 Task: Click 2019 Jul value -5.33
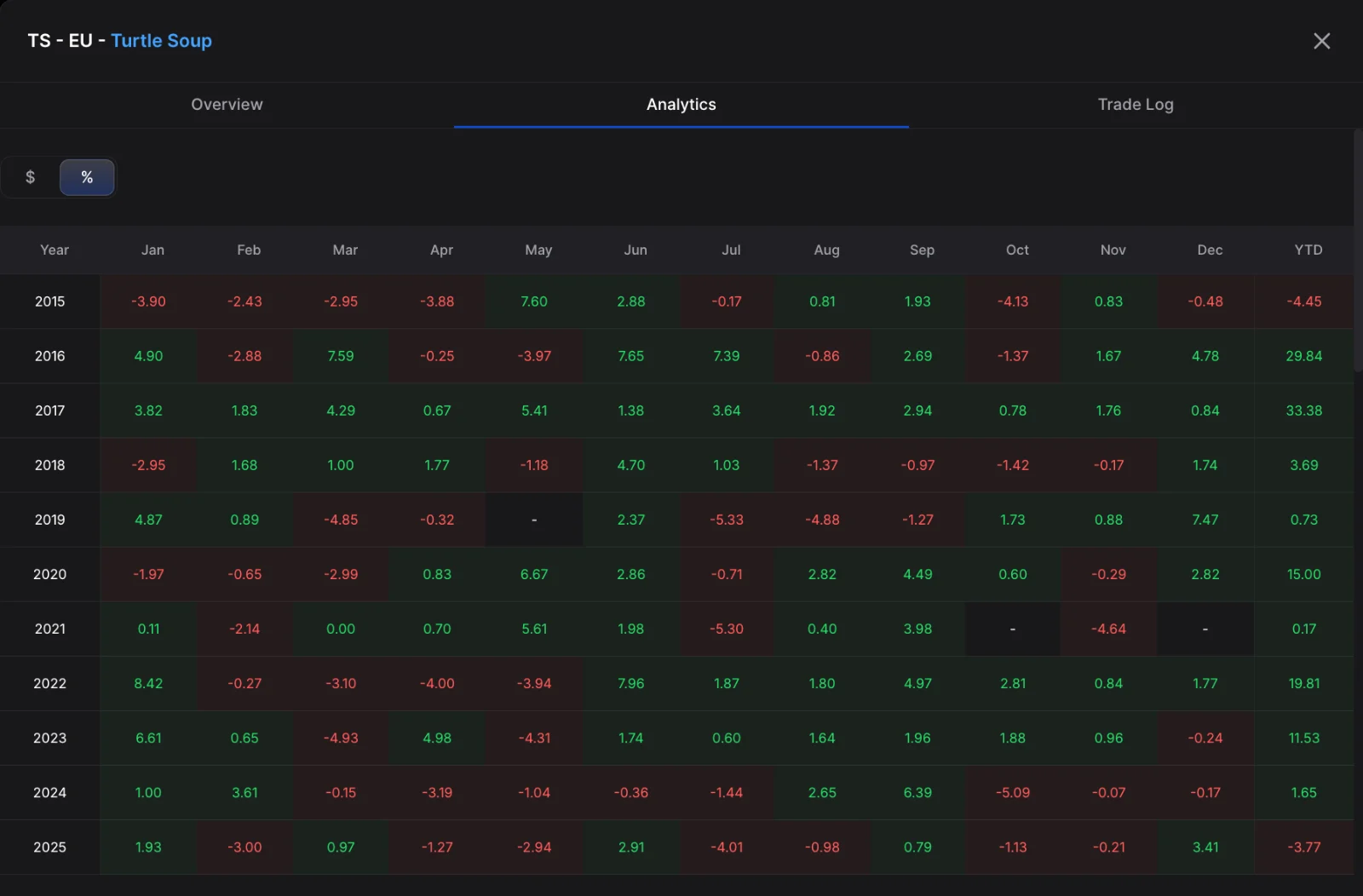(727, 520)
